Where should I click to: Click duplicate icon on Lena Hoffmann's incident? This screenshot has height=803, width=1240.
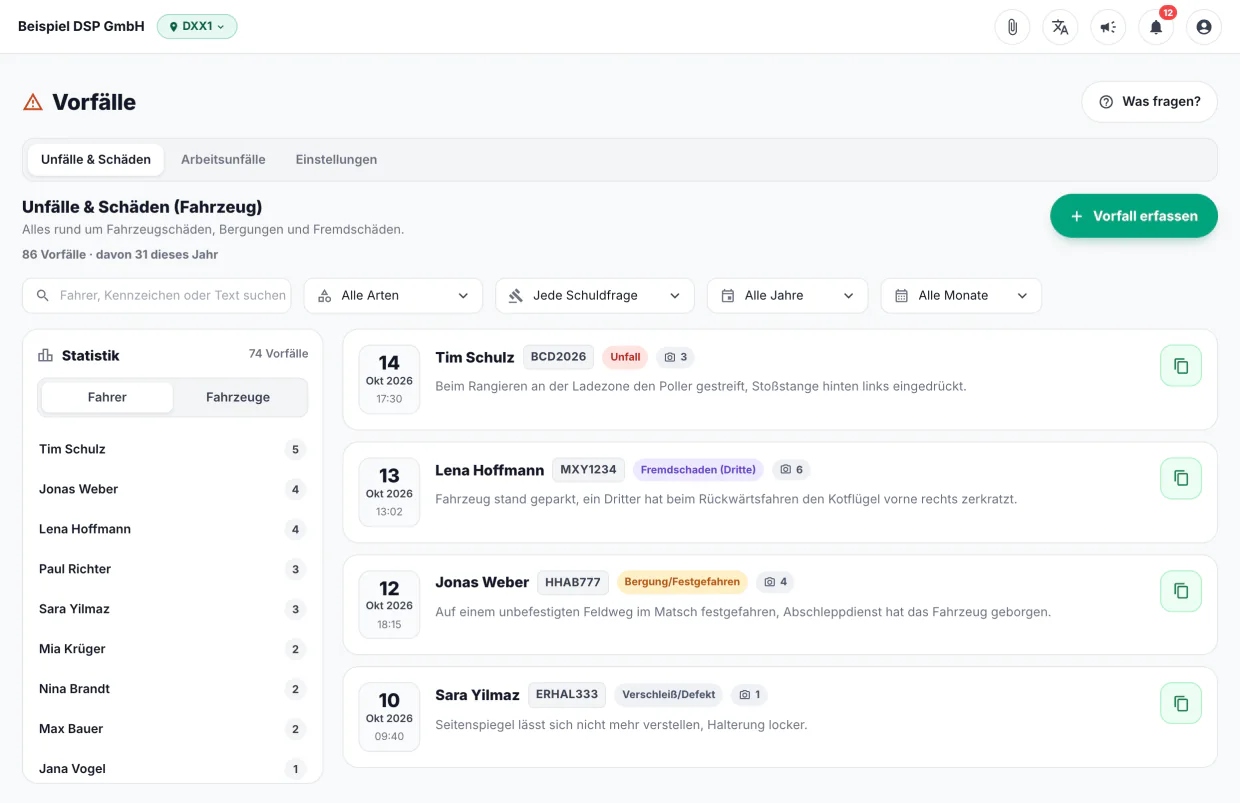pos(1181,478)
